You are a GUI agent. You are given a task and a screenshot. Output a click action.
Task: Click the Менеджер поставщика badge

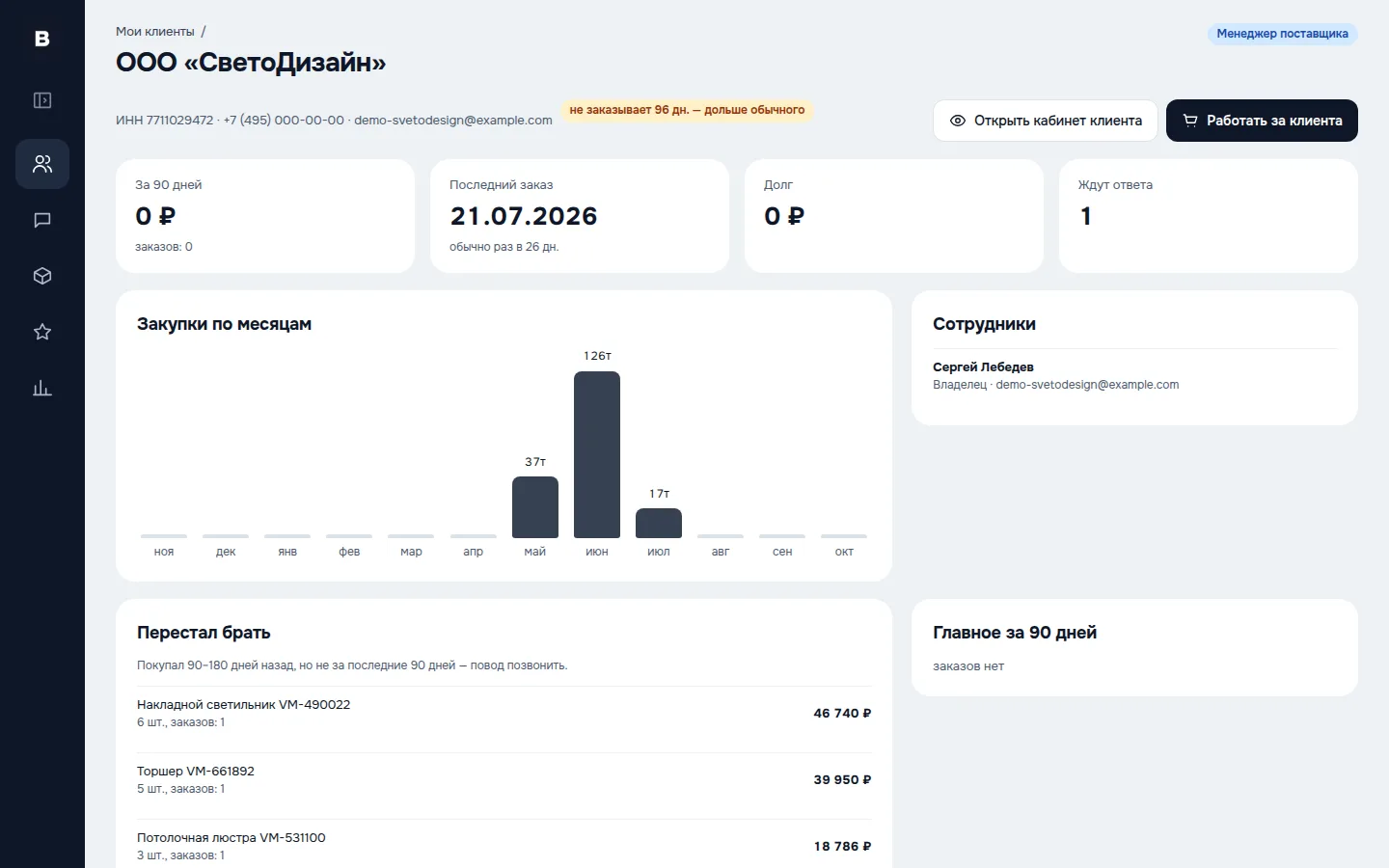[1282, 34]
